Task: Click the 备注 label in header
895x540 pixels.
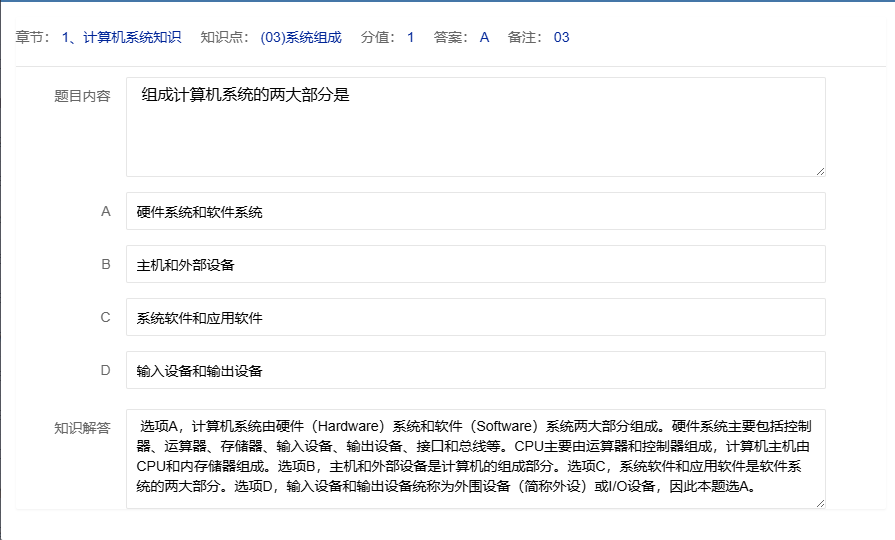Action: pos(525,37)
